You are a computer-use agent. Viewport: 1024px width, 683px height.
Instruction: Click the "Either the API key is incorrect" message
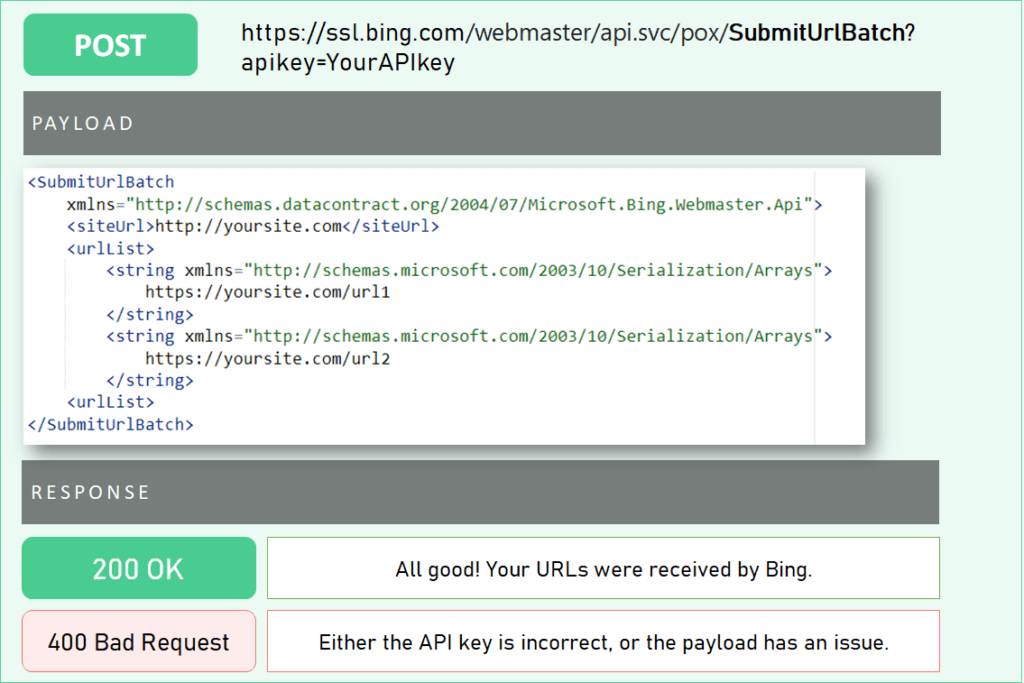[x=603, y=641]
